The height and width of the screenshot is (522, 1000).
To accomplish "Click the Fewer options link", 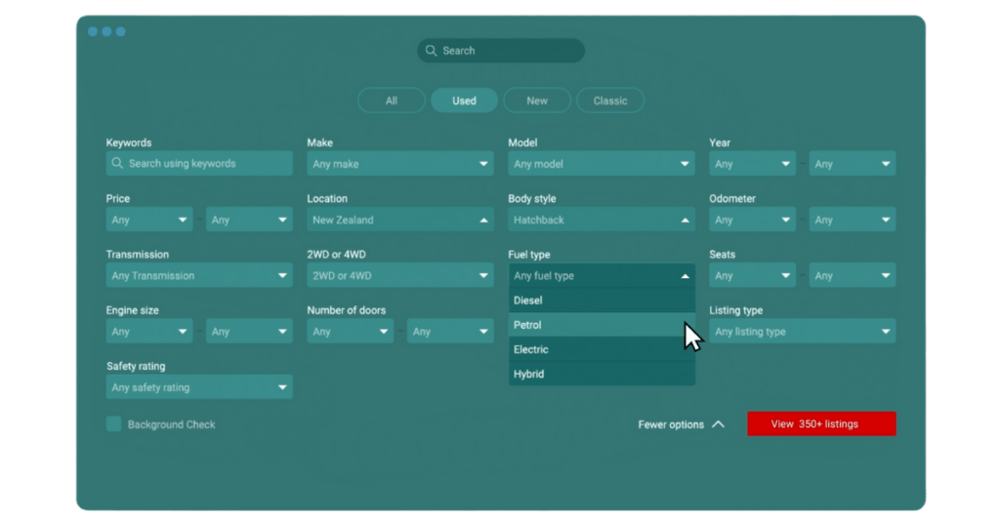I will pos(671,425).
